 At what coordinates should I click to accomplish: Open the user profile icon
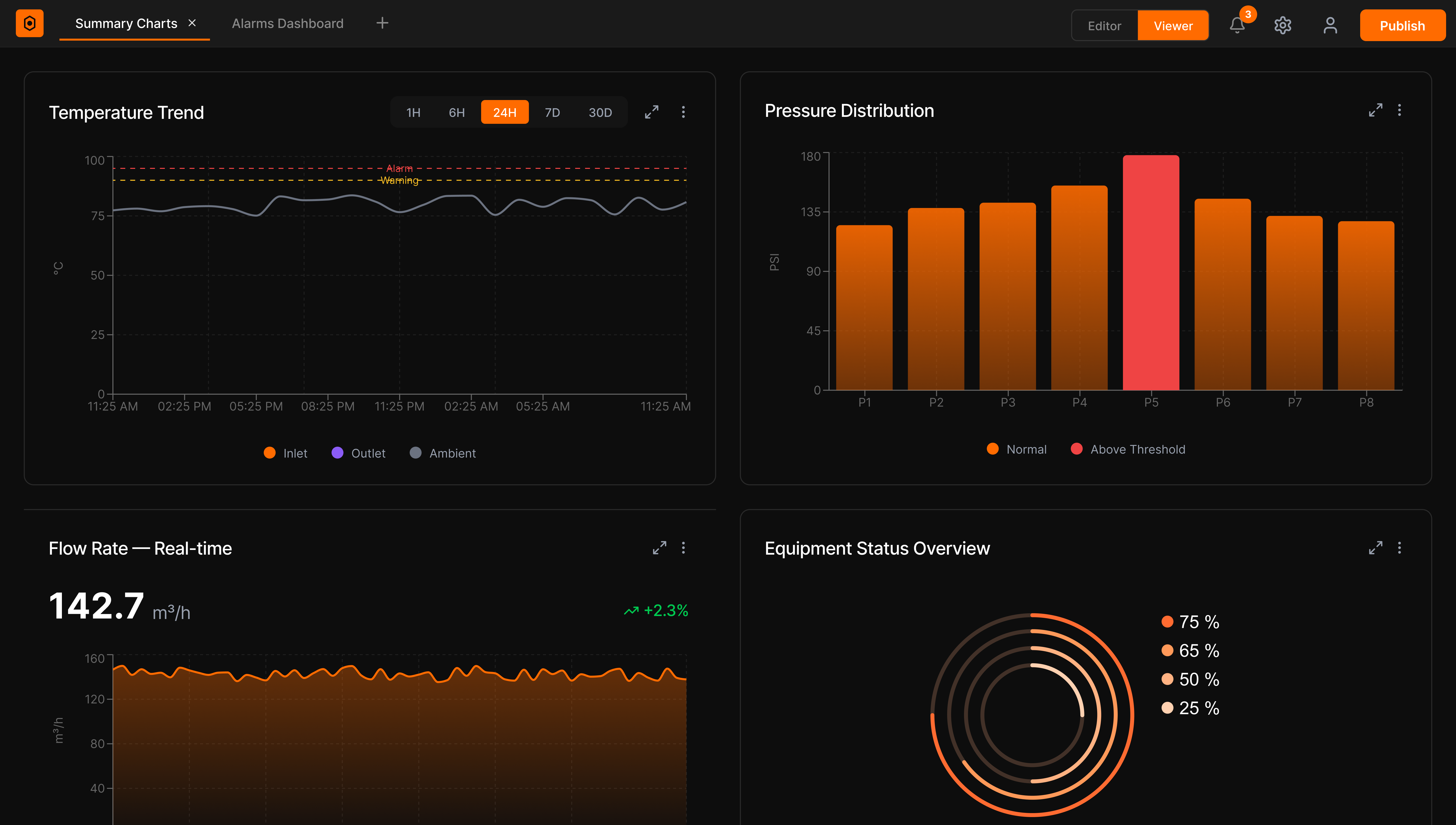(1330, 26)
